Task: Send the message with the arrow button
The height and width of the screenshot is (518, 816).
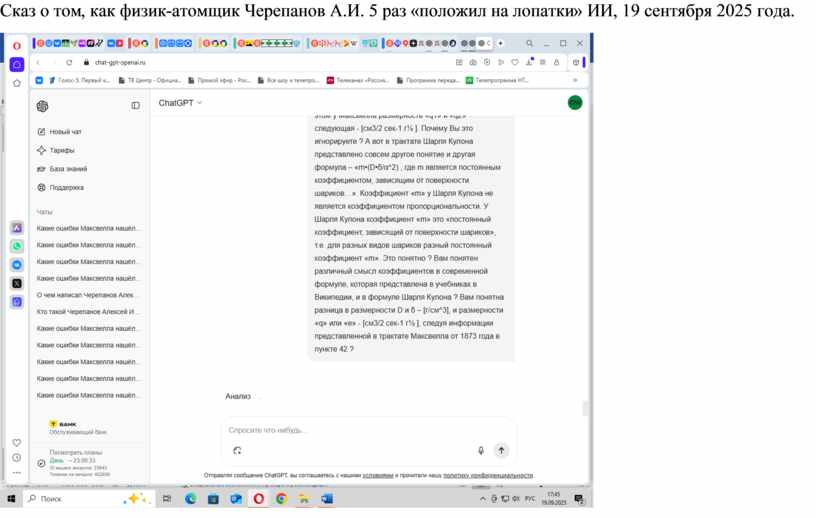Action: pyautogui.click(x=501, y=450)
